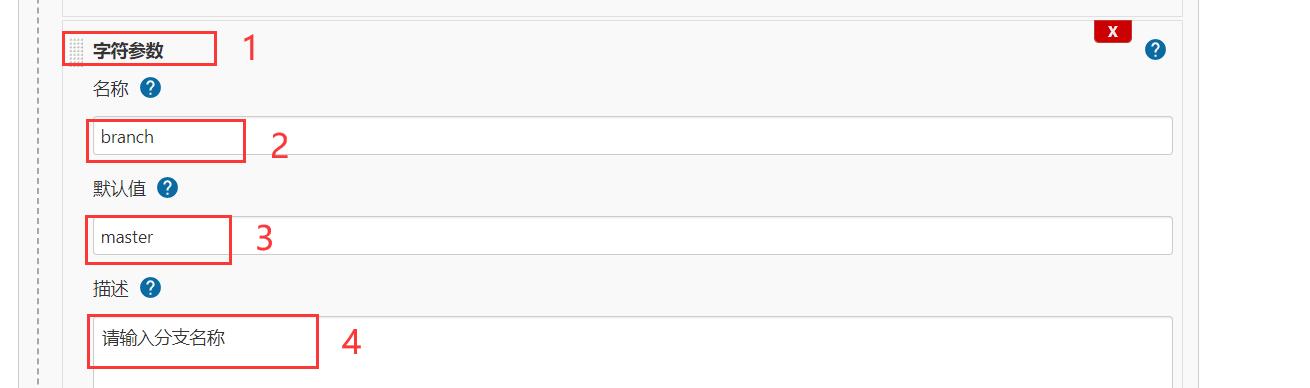Click the red annotation number 2
Image resolution: width=1310 pixels, height=388 pixels.
tap(280, 146)
